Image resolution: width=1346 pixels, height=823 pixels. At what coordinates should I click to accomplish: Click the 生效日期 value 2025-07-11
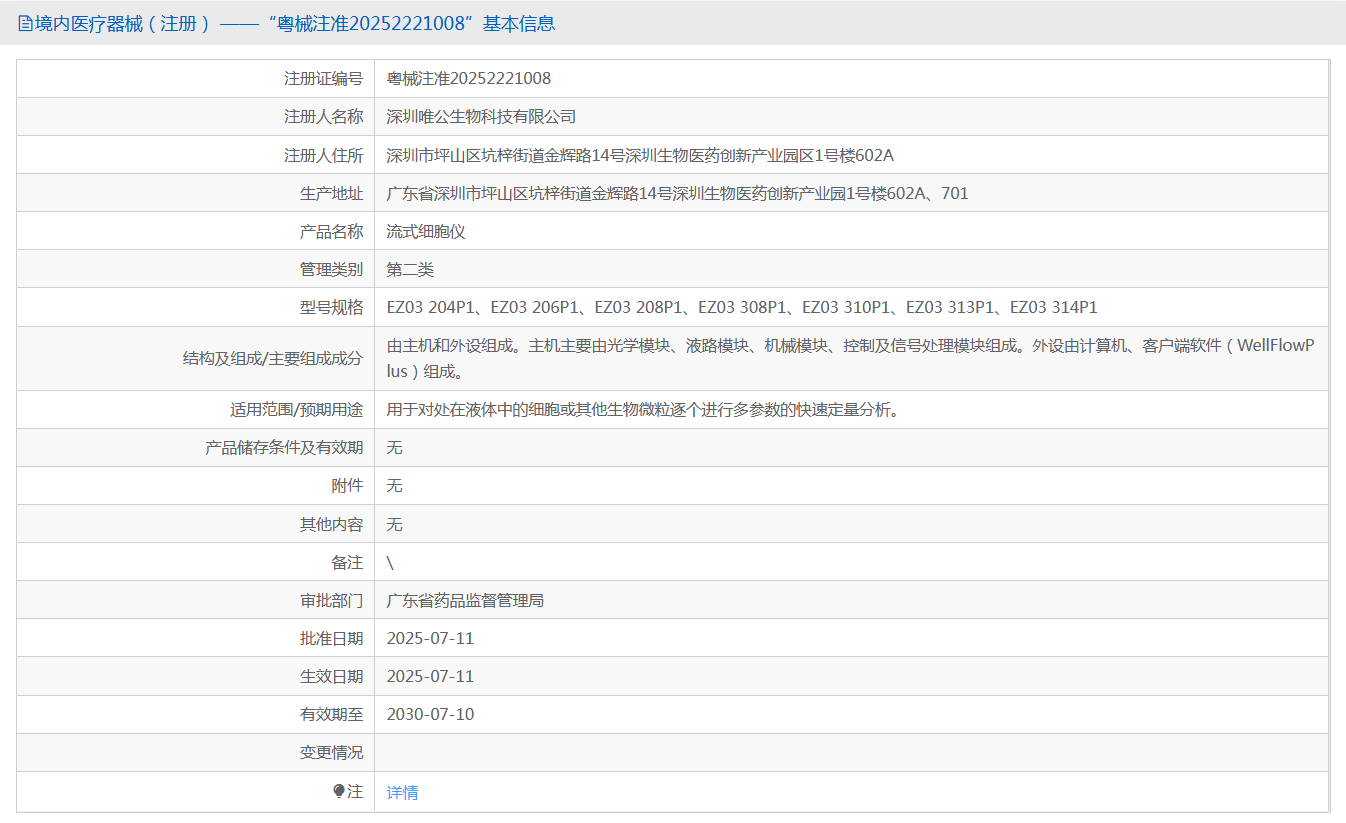coord(430,676)
